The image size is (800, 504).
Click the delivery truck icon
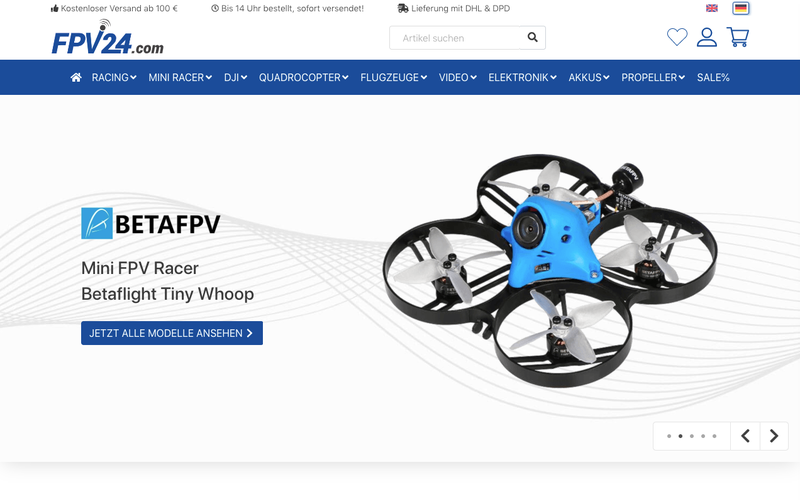click(x=403, y=8)
